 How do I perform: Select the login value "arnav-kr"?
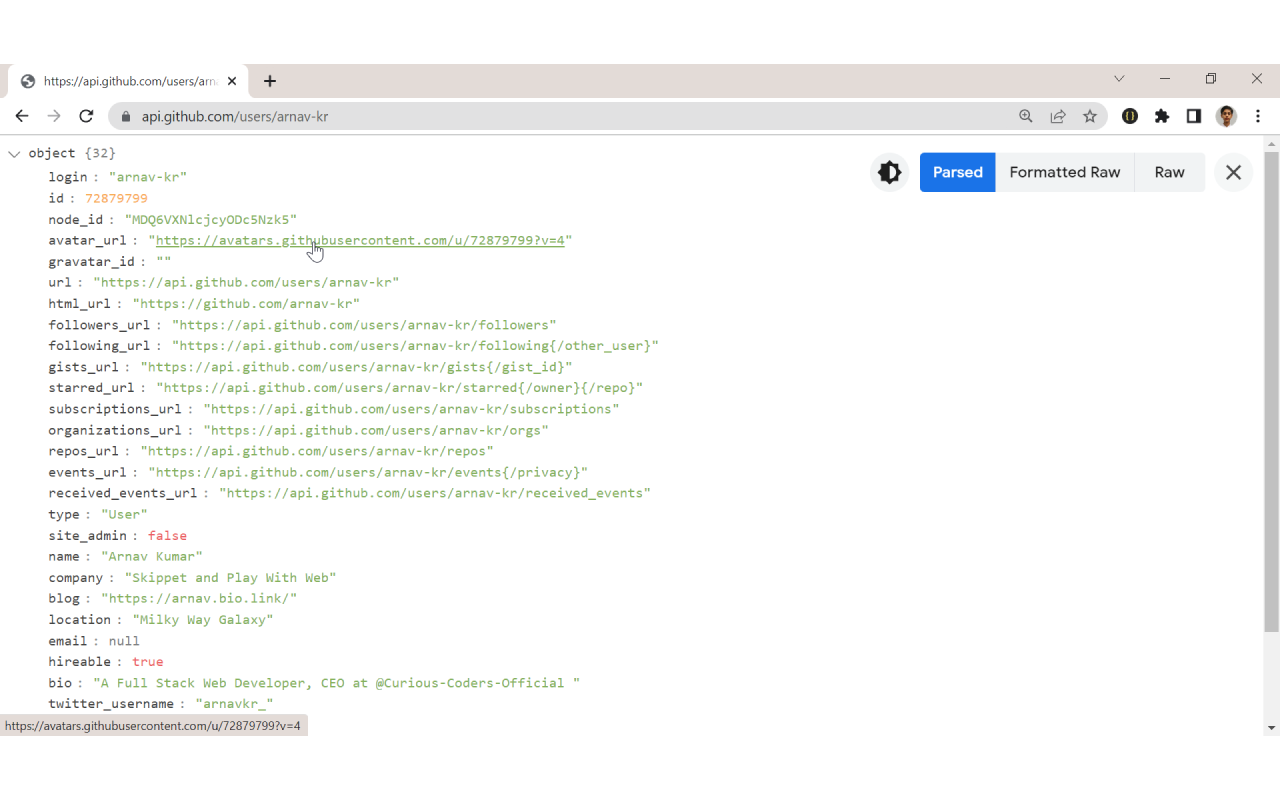point(148,177)
